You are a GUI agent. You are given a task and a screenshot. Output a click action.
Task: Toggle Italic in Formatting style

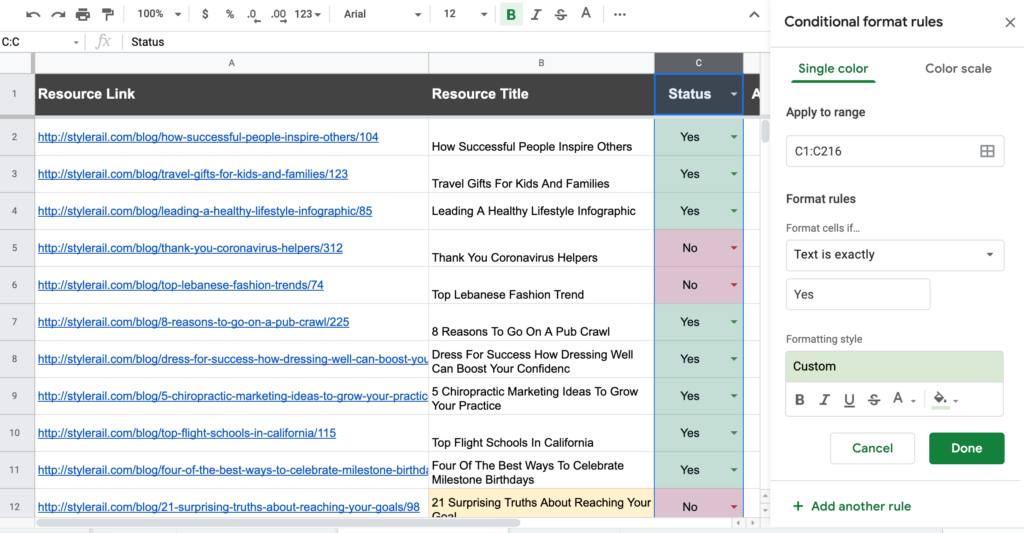click(824, 400)
